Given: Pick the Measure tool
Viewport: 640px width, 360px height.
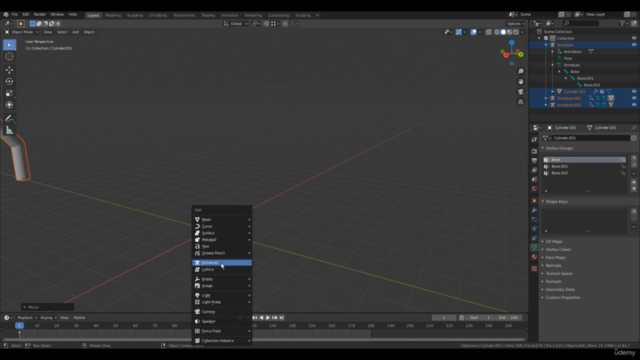Looking at the screenshot, I should coord(9,130).
